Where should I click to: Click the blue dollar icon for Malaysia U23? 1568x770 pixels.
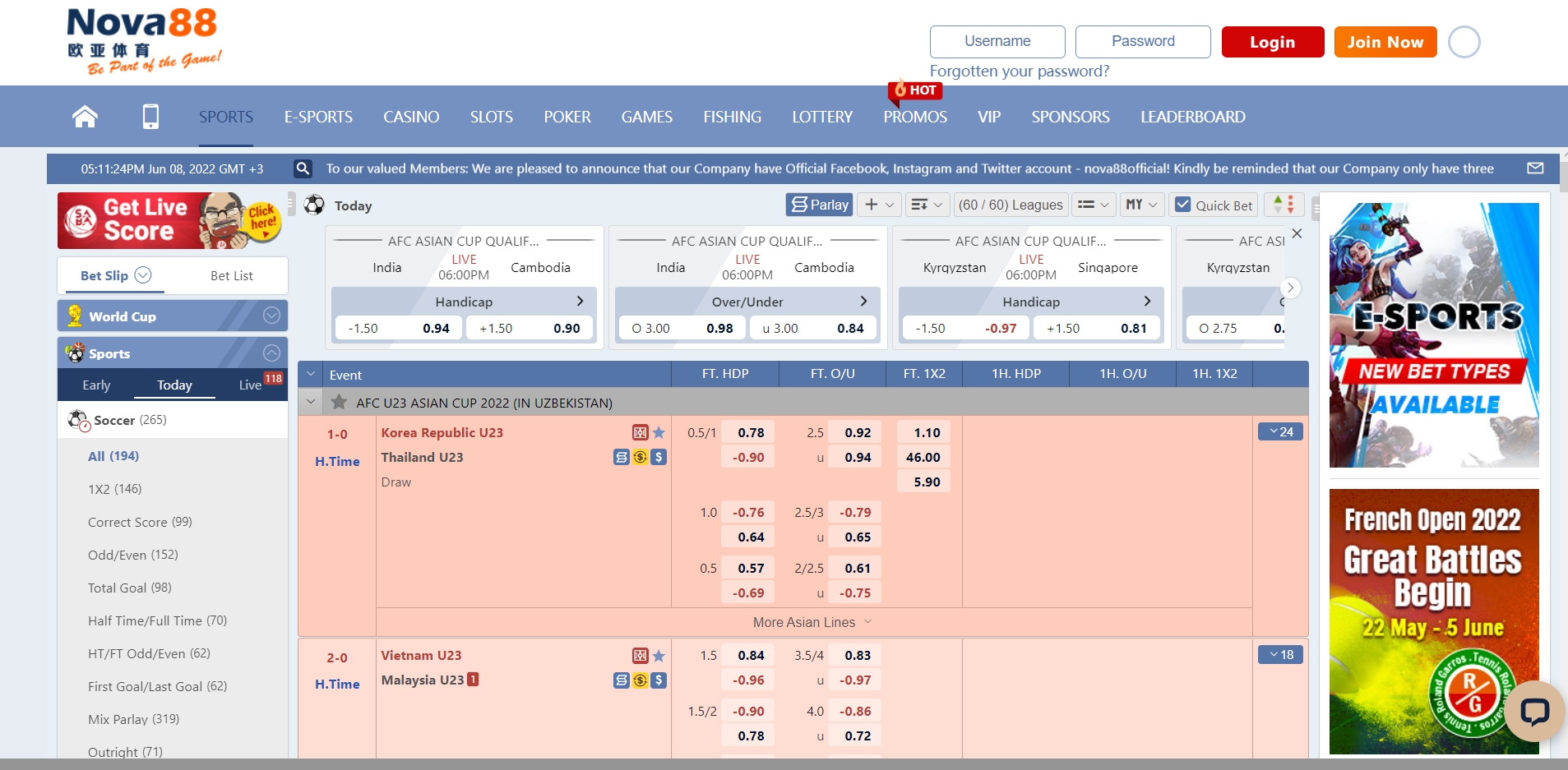coord(659,680)
